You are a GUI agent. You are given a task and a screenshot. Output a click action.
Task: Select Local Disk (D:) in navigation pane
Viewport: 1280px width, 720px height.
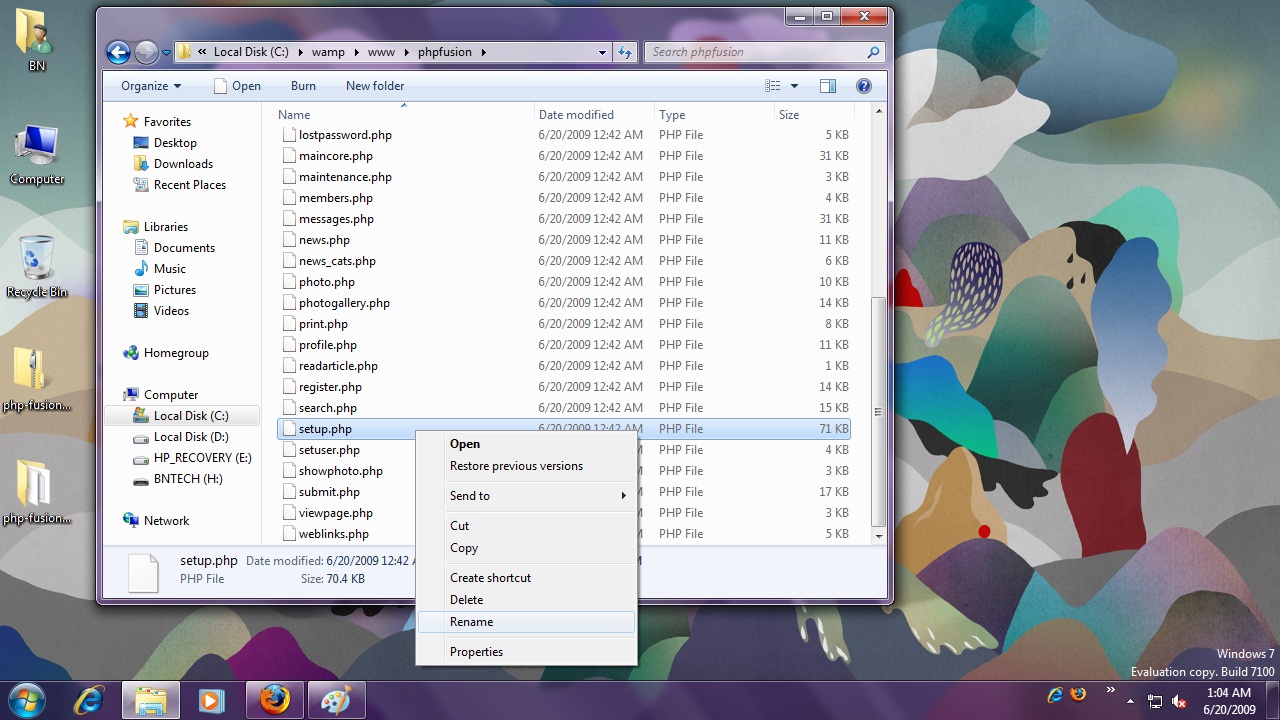click(191, 437)
